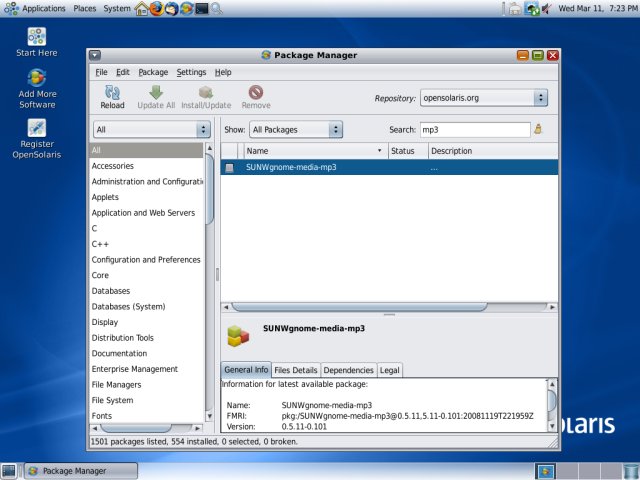Click the clock in the top panel

click(598, 8)
